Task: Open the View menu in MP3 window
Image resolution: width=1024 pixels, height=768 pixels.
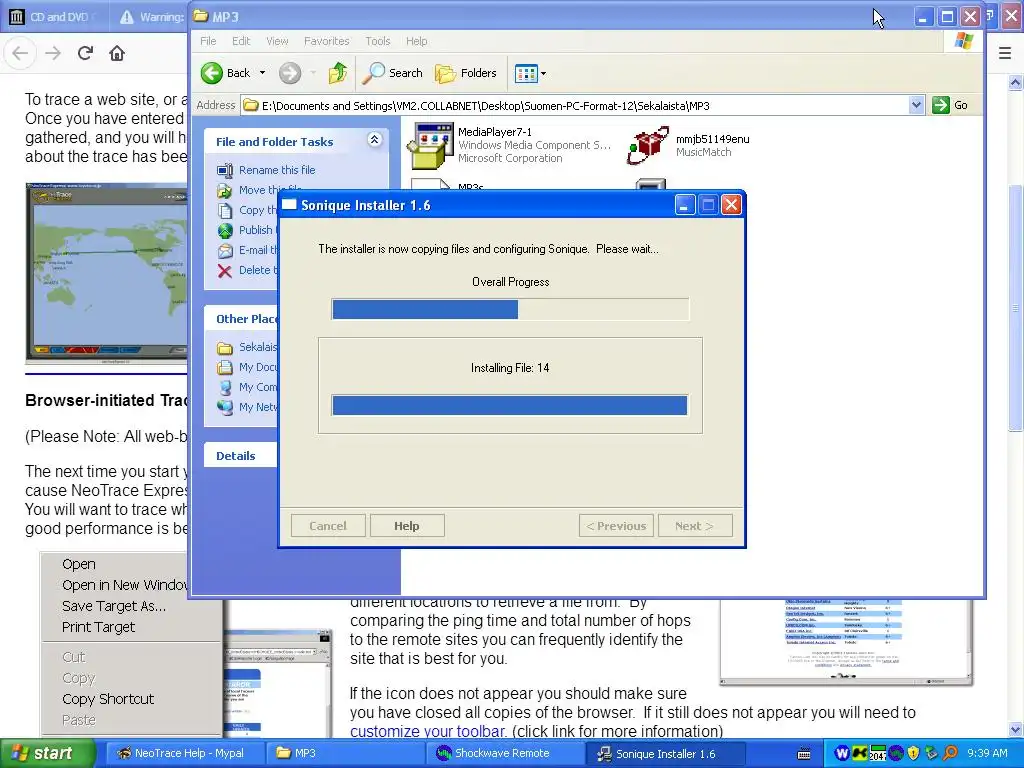Action: pos(277,41)
